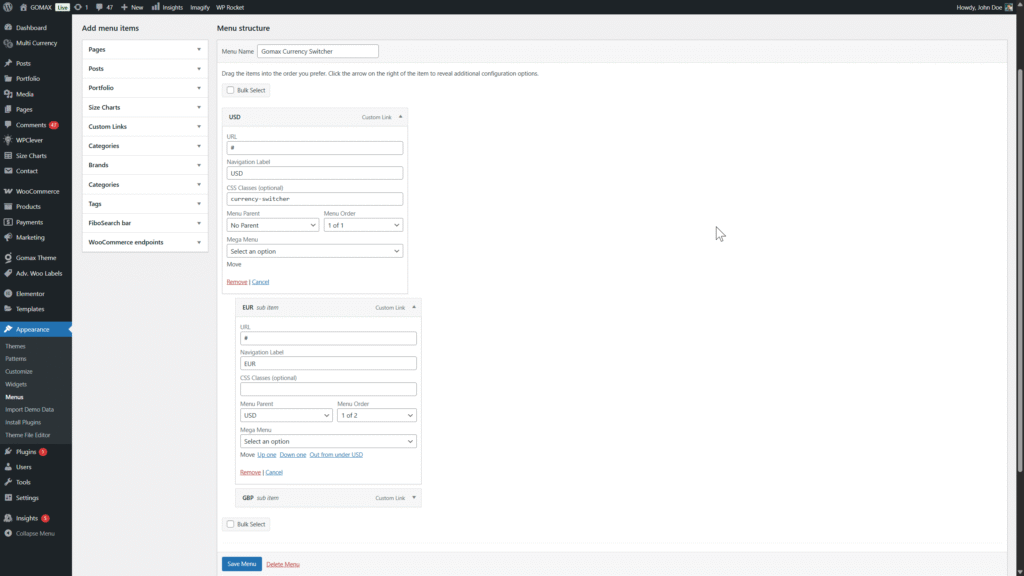Open the USD item Menu Order dropdown

tap(363, 225)
